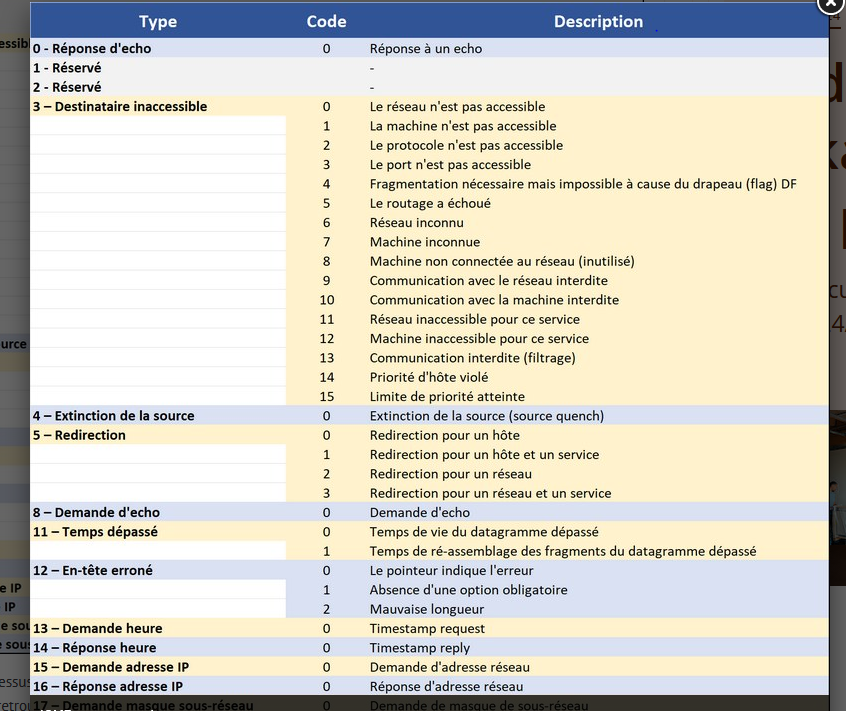The image size is (846, 711).
Task: Click 'Le port n'est pas accessible' description
Action: tap(450, 165)
